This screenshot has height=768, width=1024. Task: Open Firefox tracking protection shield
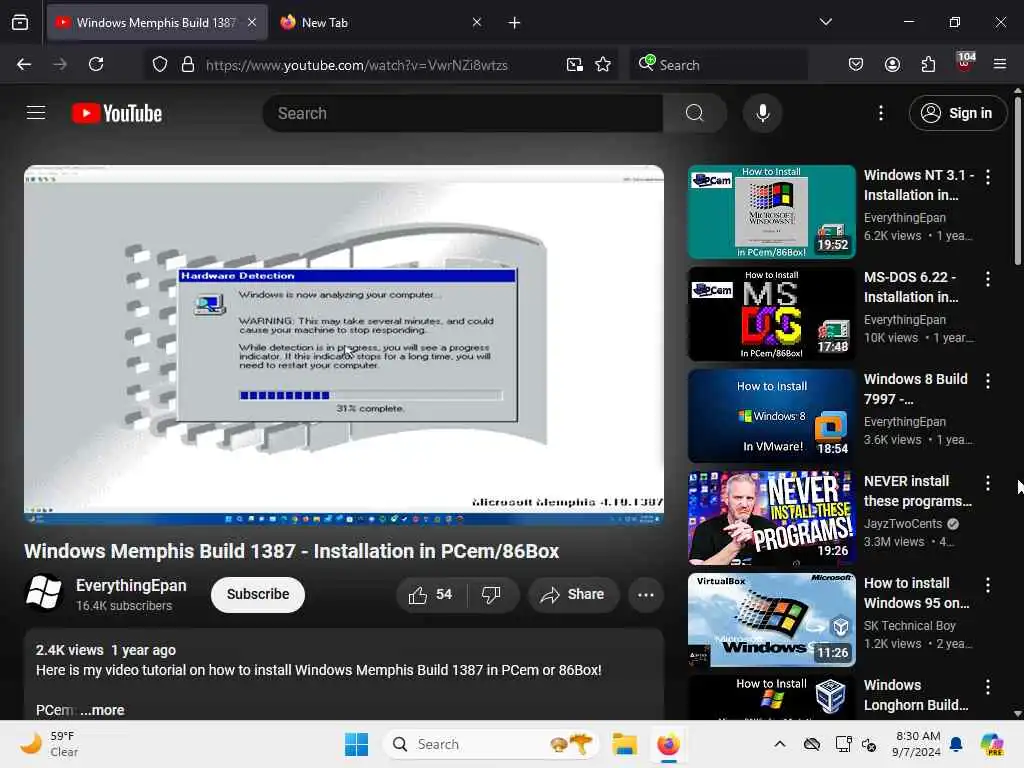pos(160,65)
